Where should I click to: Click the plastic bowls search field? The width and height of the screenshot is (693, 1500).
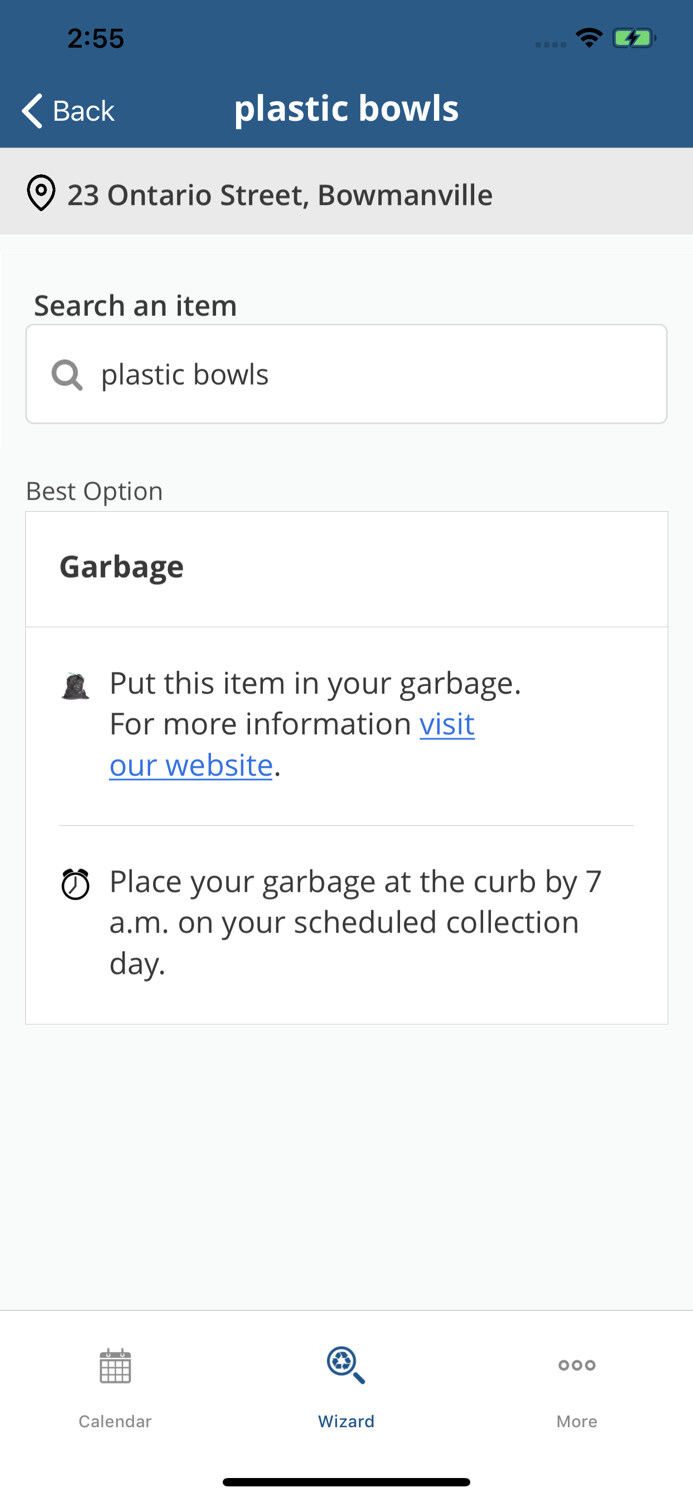coord(346,374)
